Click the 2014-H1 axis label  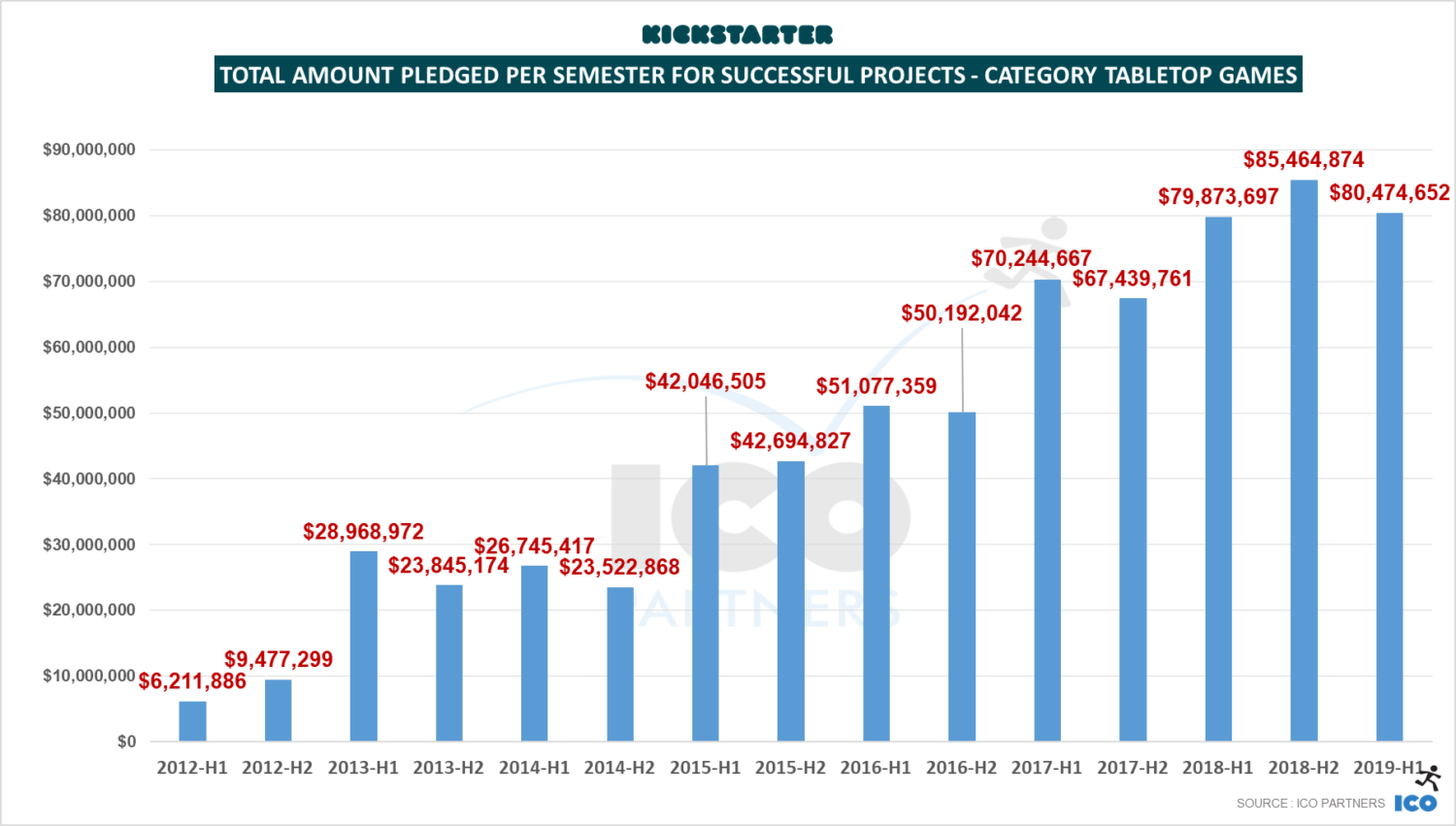click(x=533, y=767)
